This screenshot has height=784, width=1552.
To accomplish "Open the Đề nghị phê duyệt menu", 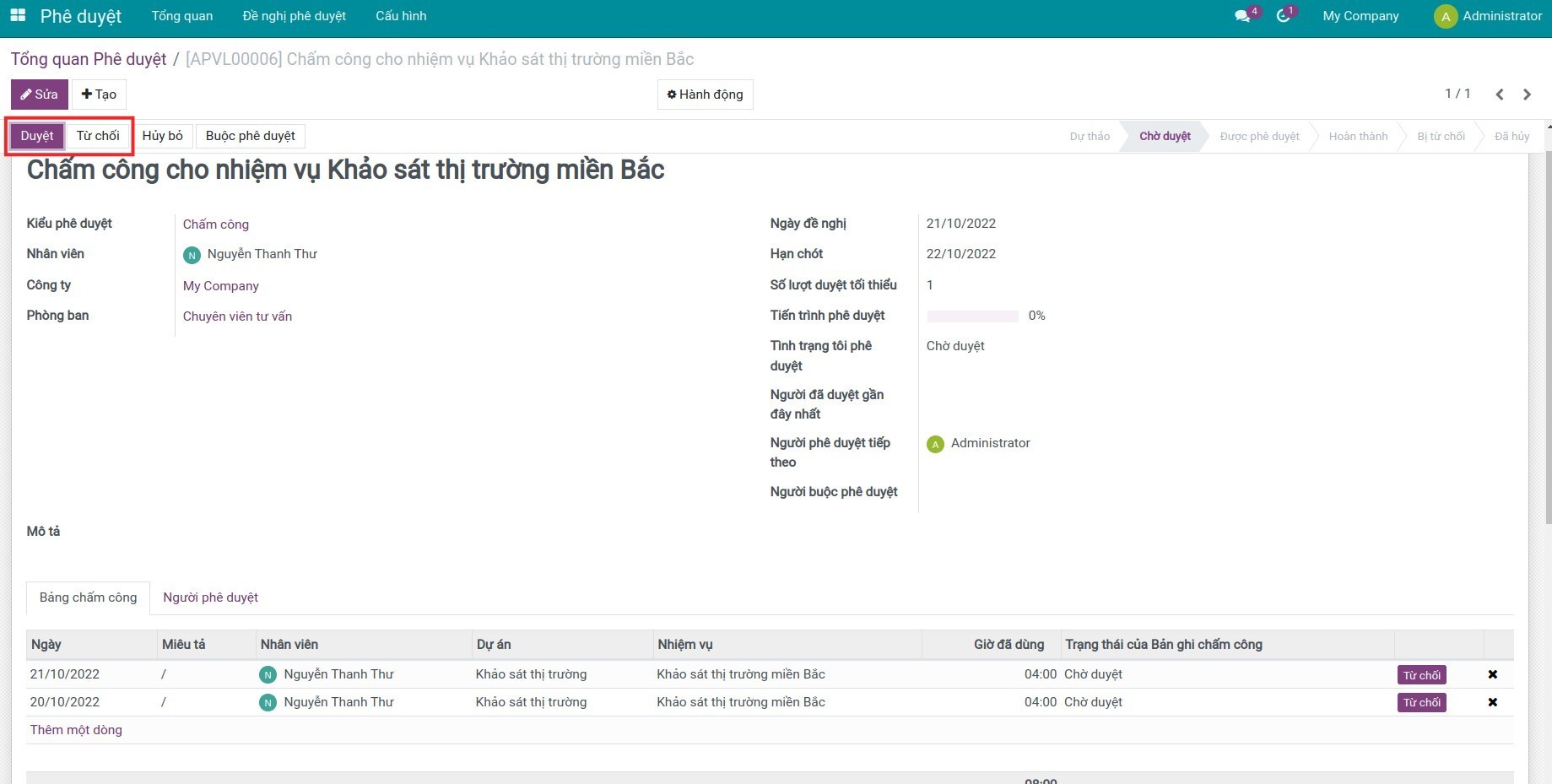I will click(x=294, y=16).
